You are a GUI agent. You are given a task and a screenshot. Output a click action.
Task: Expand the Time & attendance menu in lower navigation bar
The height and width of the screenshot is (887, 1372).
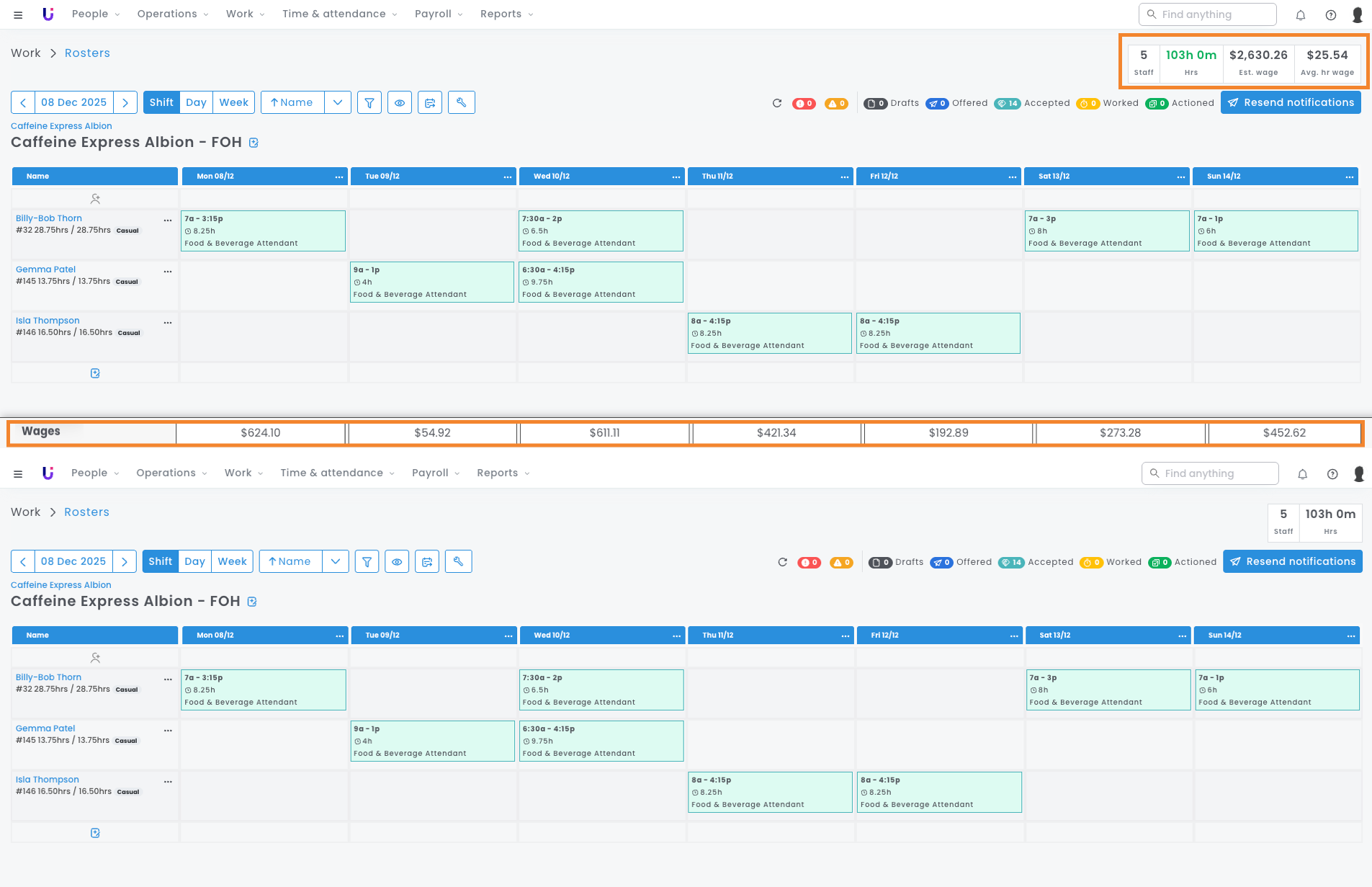click(x=337, y=473)
